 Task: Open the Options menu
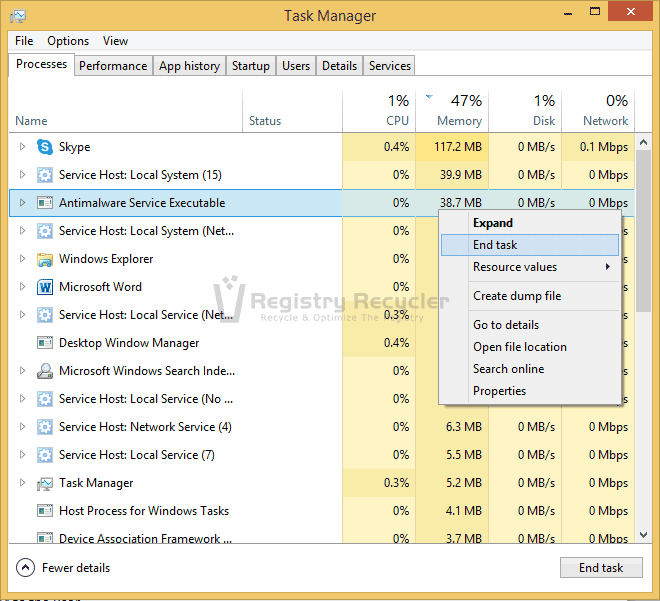click(68, 41)
